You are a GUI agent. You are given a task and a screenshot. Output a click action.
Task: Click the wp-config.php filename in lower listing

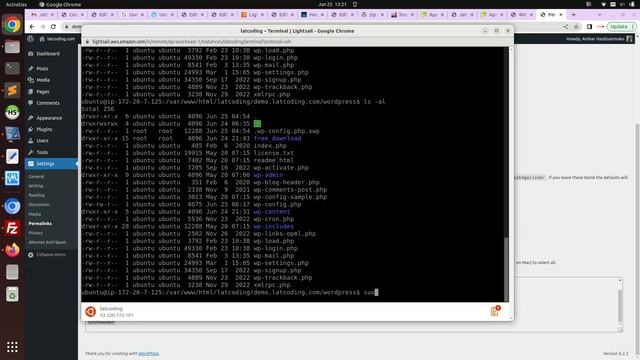pos(277,204)
